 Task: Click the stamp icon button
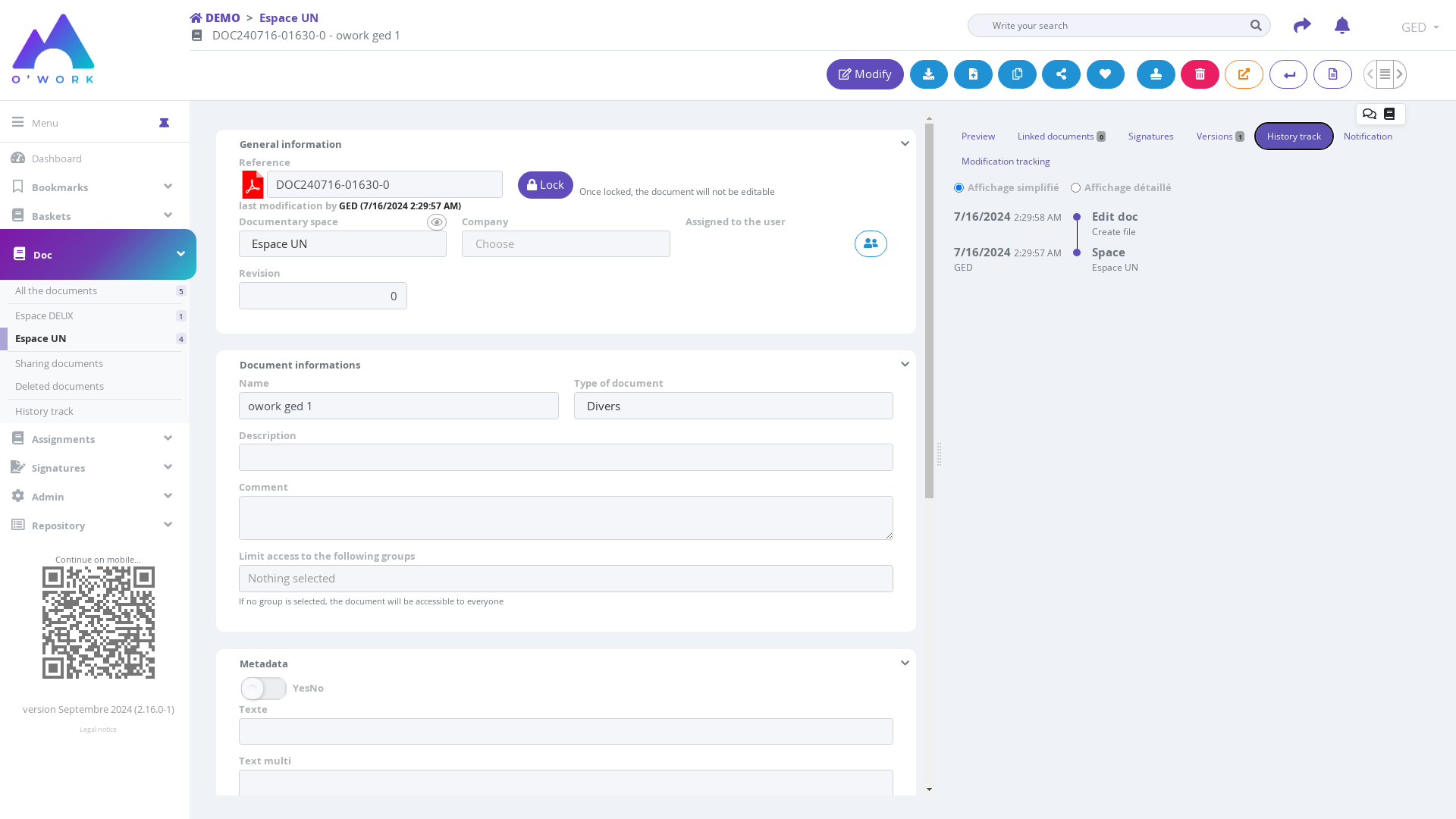point(1156,74)
